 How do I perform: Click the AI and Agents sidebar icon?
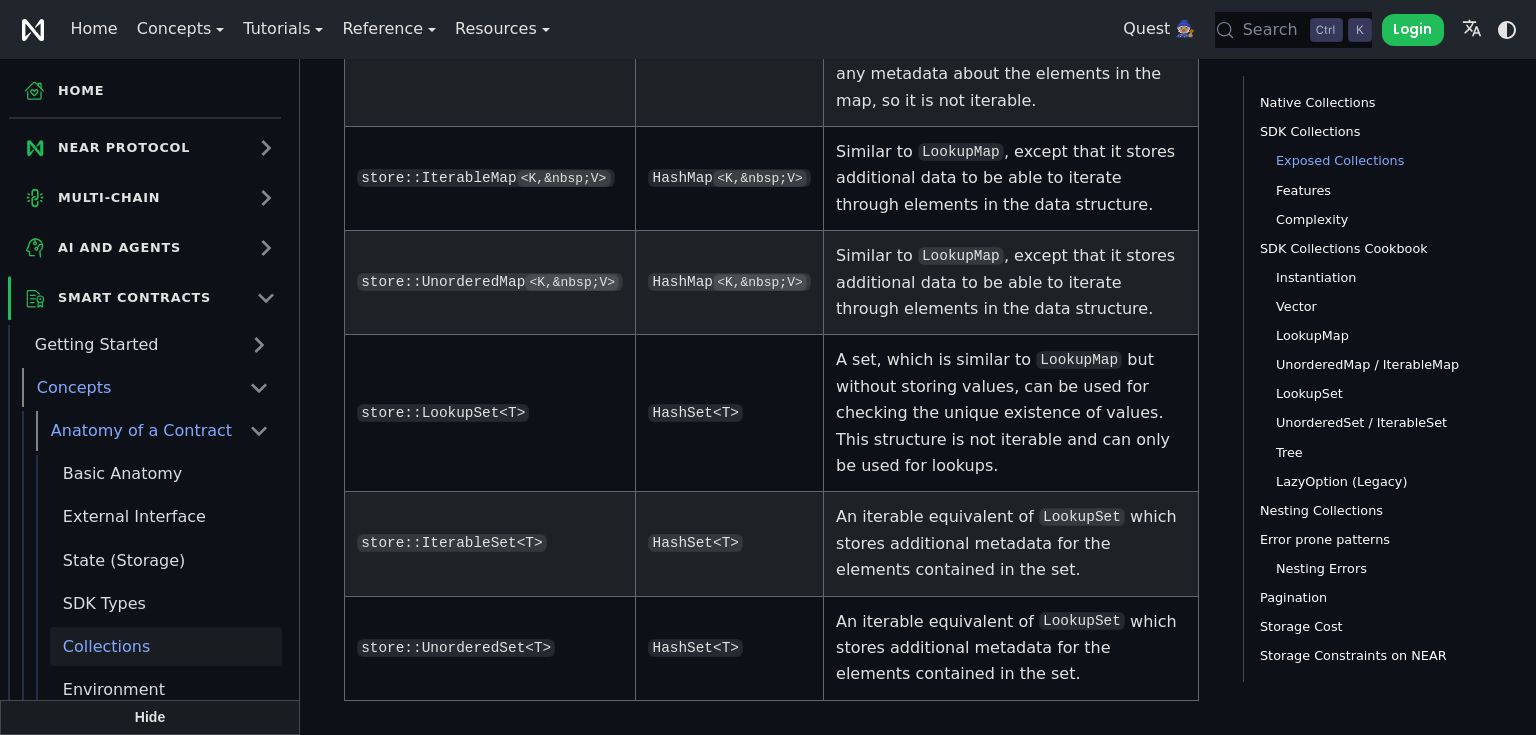35,248
